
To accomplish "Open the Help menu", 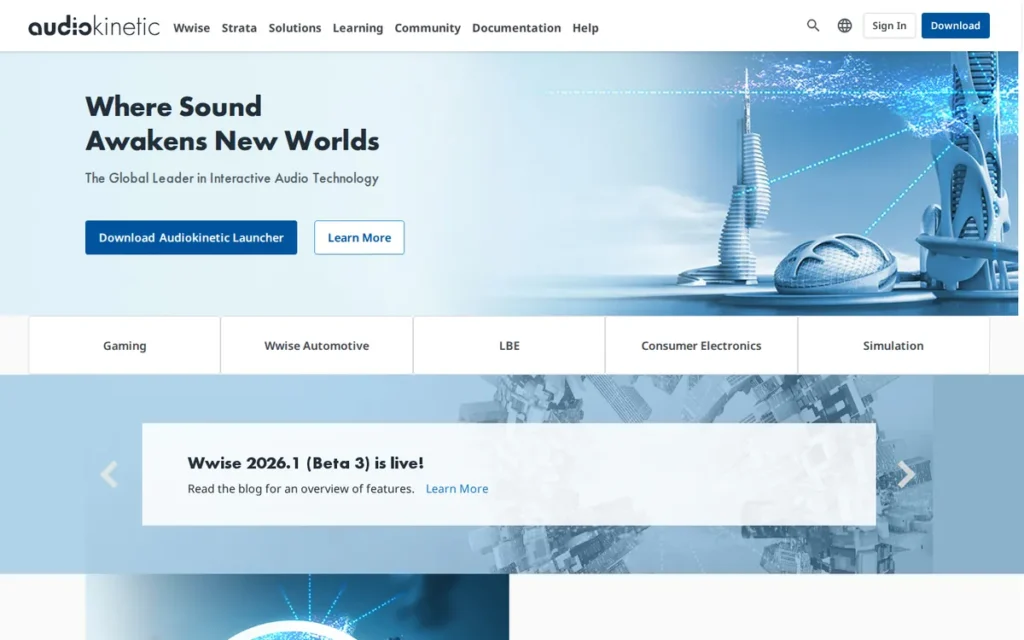I will pos(585,28).
